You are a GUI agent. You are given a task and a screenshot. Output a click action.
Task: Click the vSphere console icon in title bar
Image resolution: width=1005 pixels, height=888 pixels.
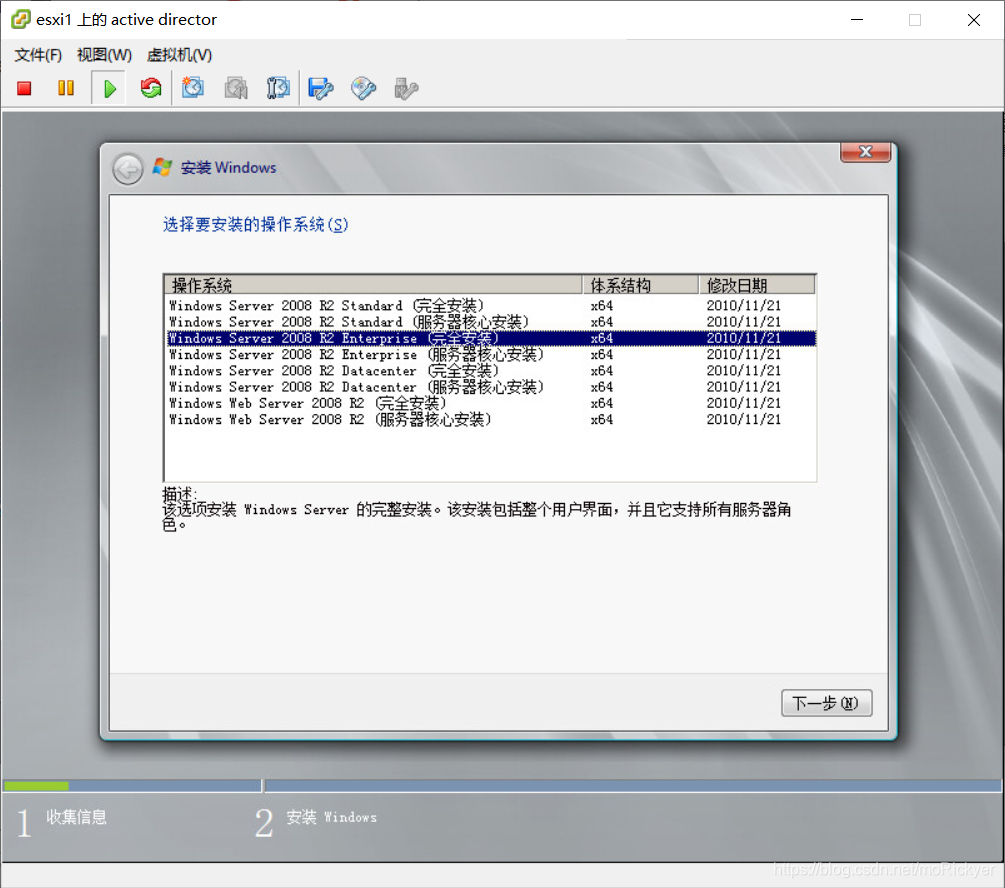pyautogui.click(x=21, y=19)
